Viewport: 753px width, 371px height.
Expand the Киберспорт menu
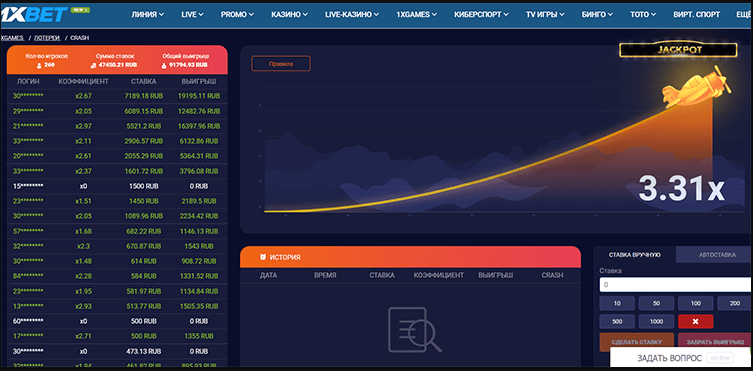point(481,14)
